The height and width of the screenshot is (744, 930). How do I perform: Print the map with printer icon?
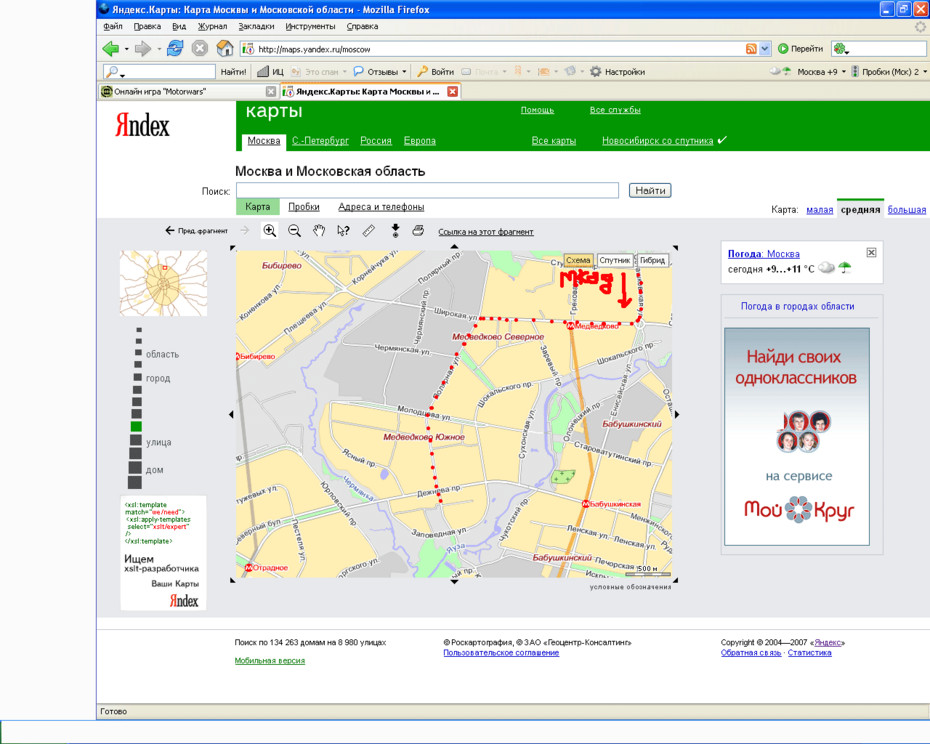point(418,231)
